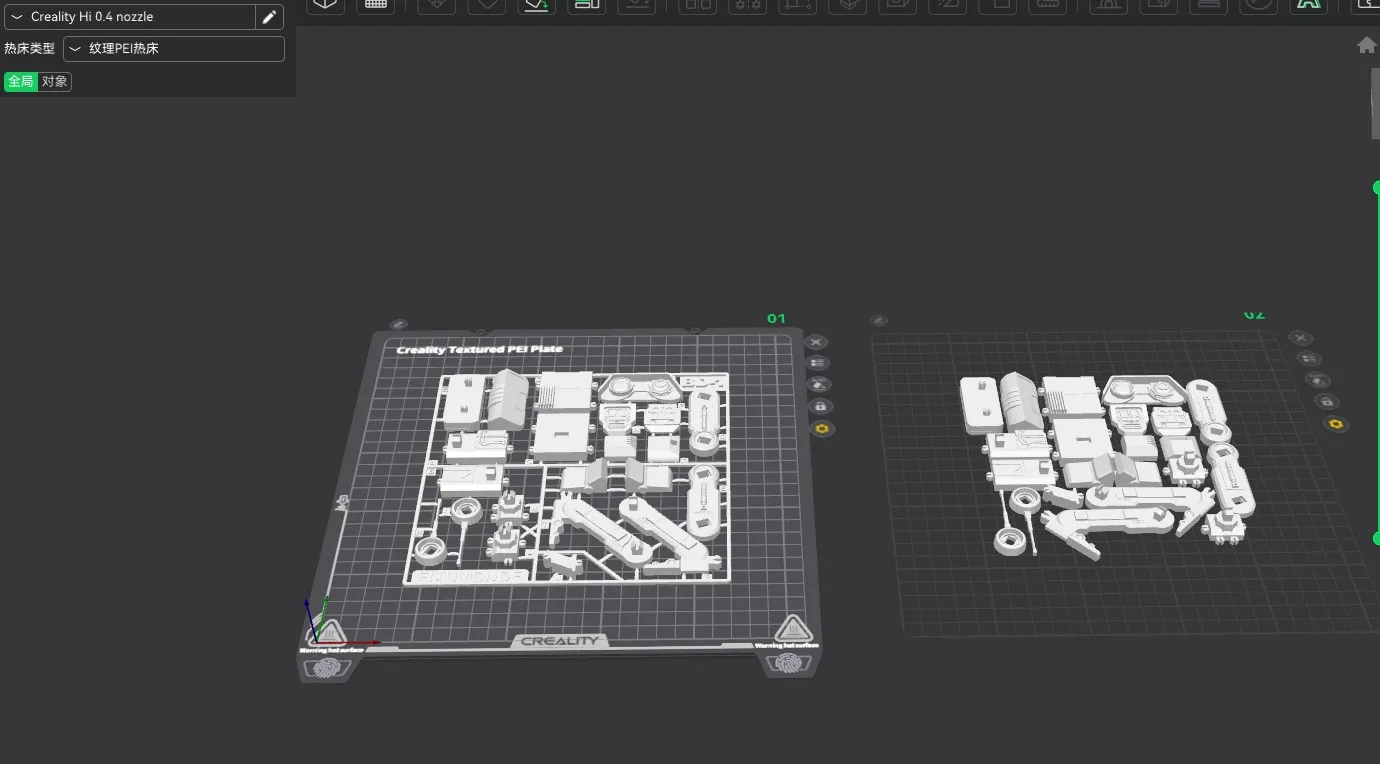
Task: Click the name edit icon above plate 01
Action: point(398,324)
